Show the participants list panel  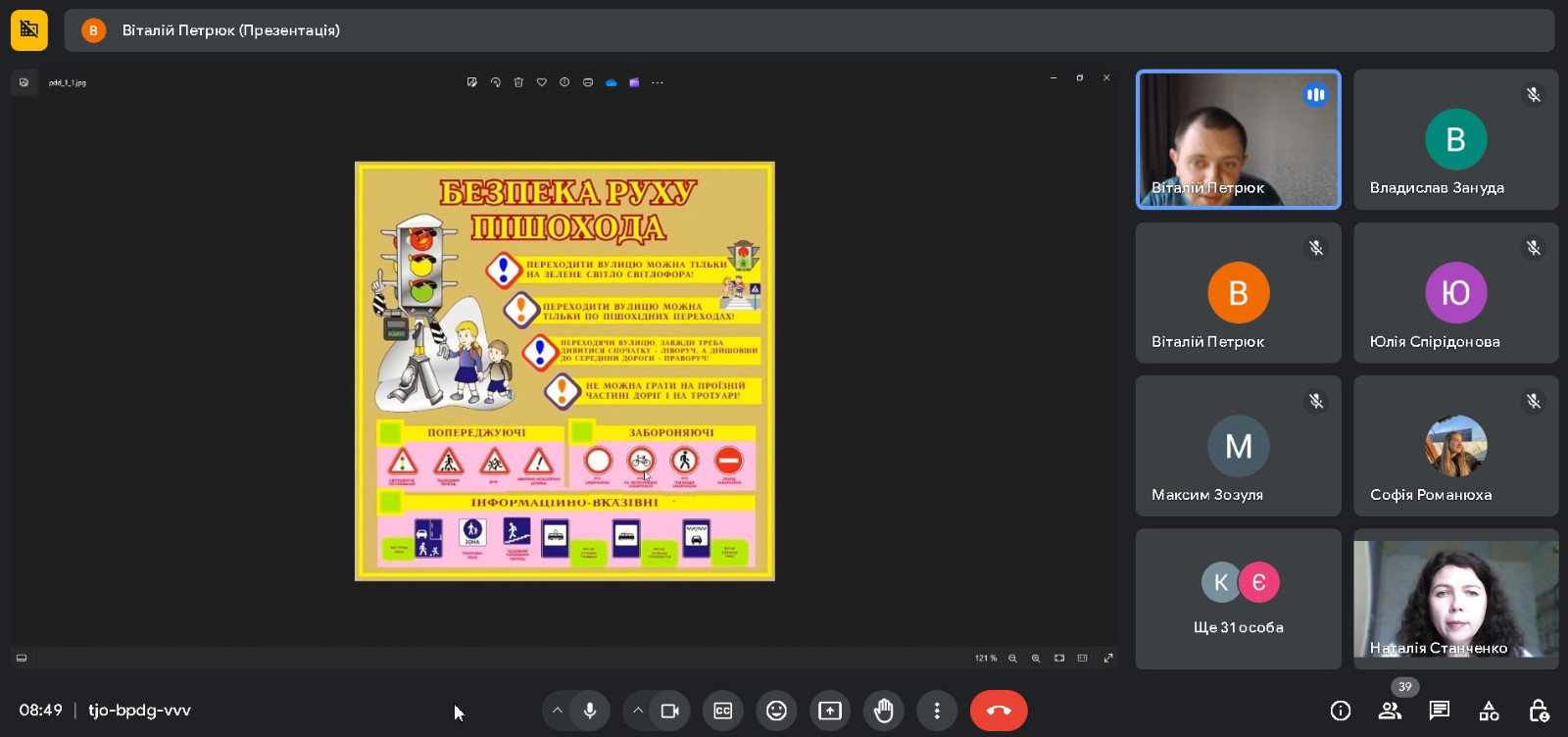pyautogui.click(x=1390, y=711)
